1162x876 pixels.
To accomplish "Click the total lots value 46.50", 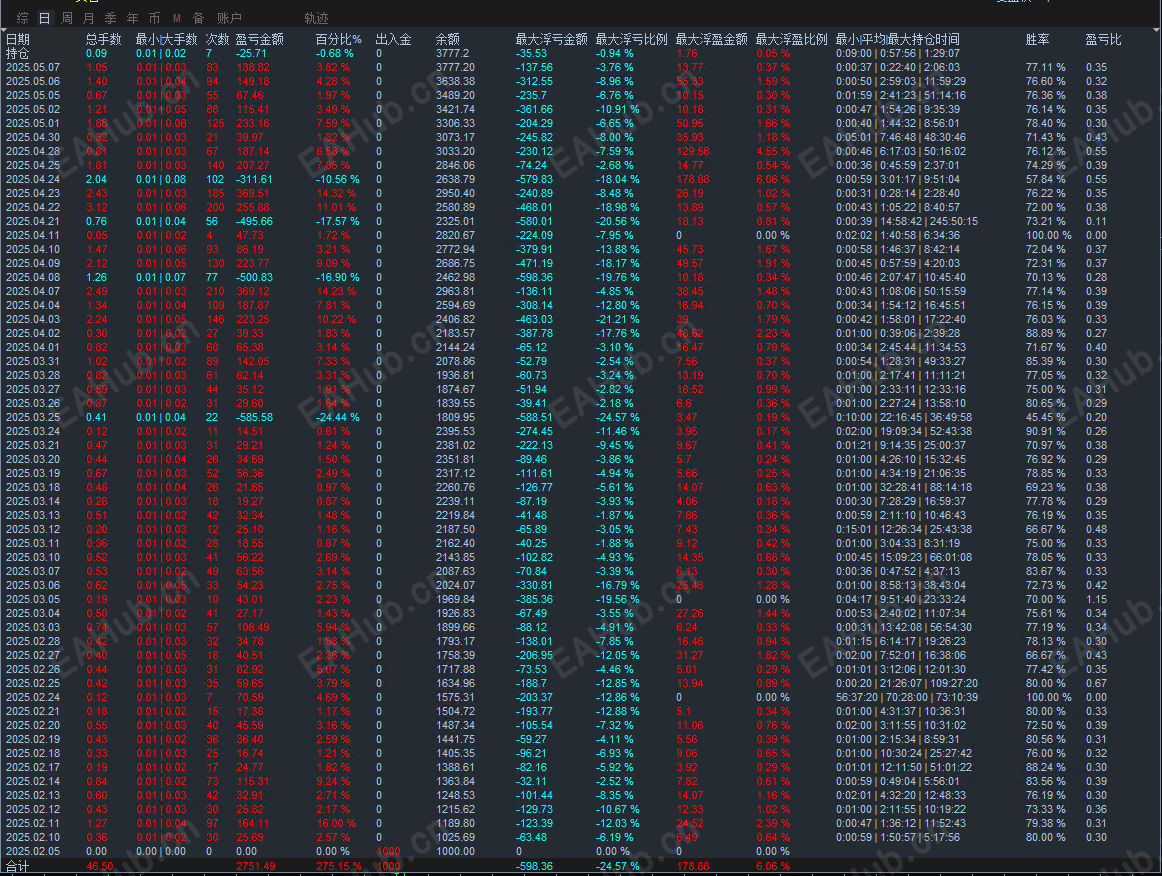I will 100,866.
